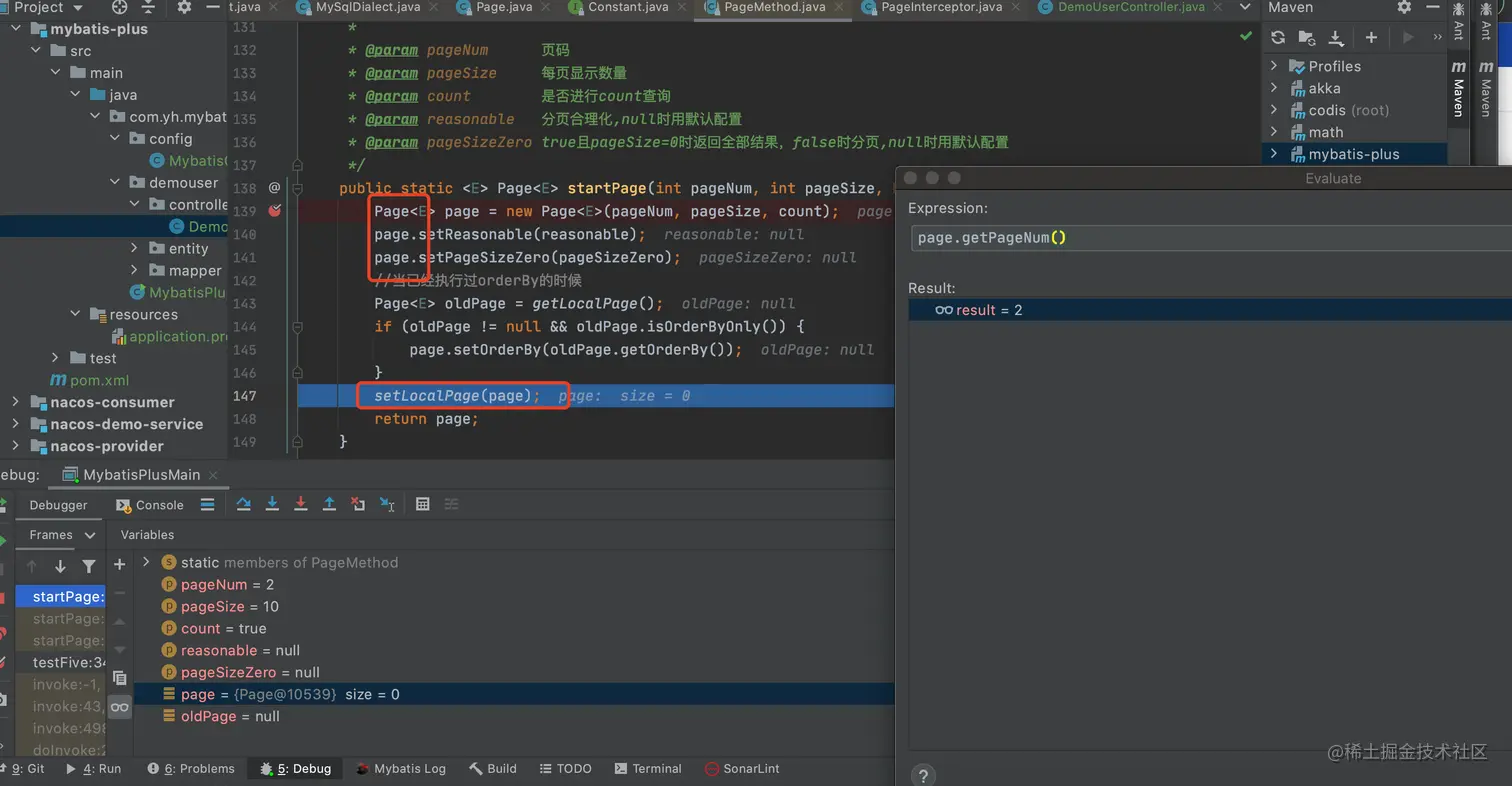This screenshot has height=786, width=1512.
Task: Select the result = 2 row
Action: pyautogui.click(x=1210, y=310)
